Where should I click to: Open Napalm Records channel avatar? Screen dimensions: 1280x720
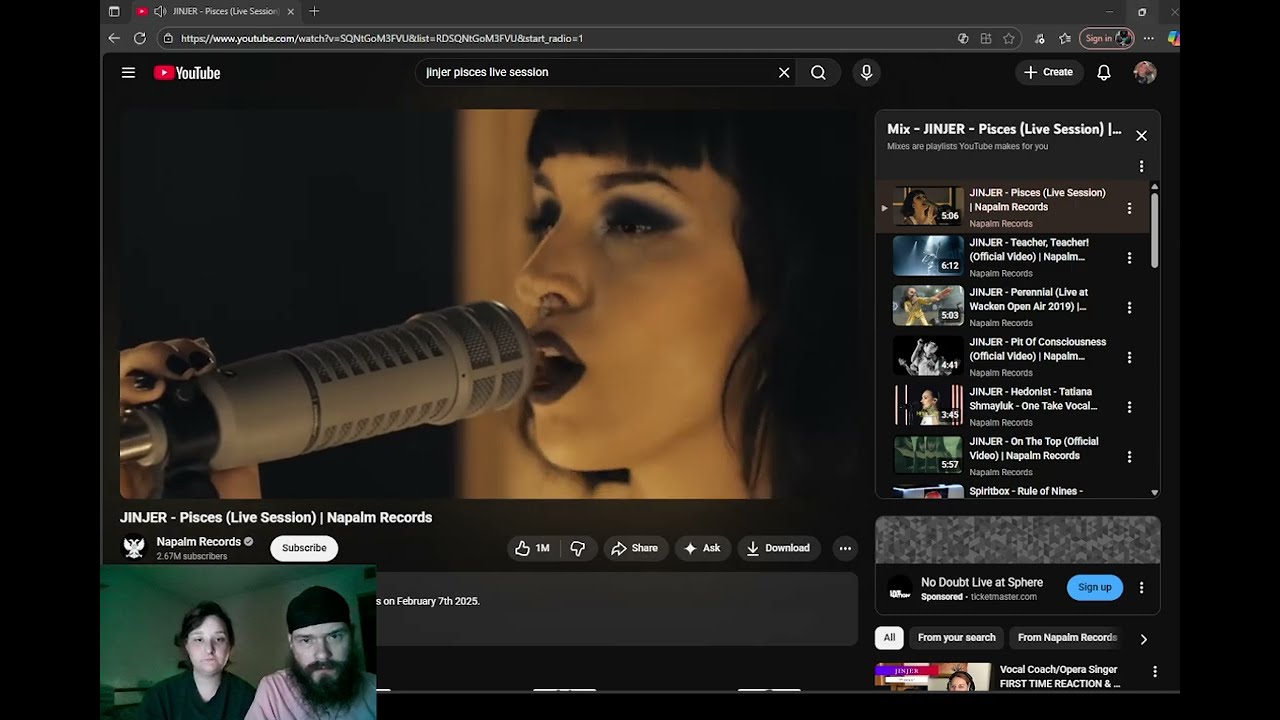[x=134, y=548]
